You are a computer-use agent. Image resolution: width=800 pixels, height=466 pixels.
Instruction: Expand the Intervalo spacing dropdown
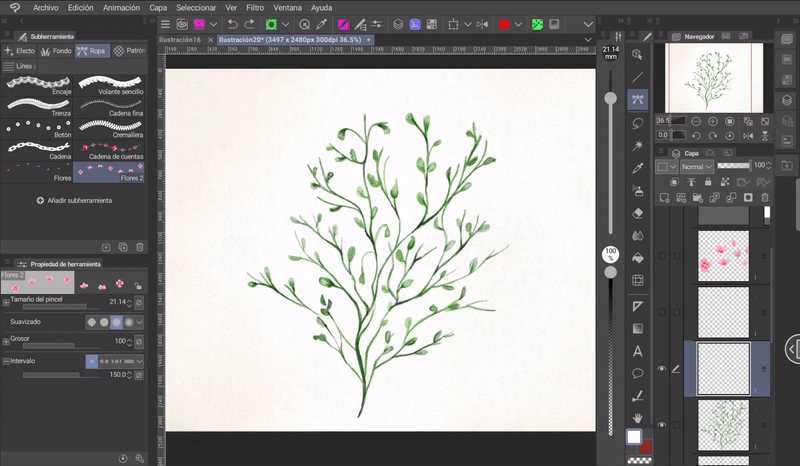(x=140, y=360)
